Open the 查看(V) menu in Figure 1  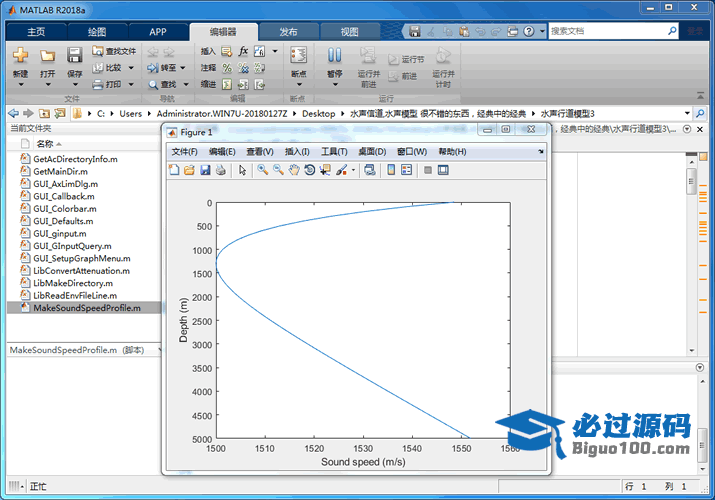[260, 152]
